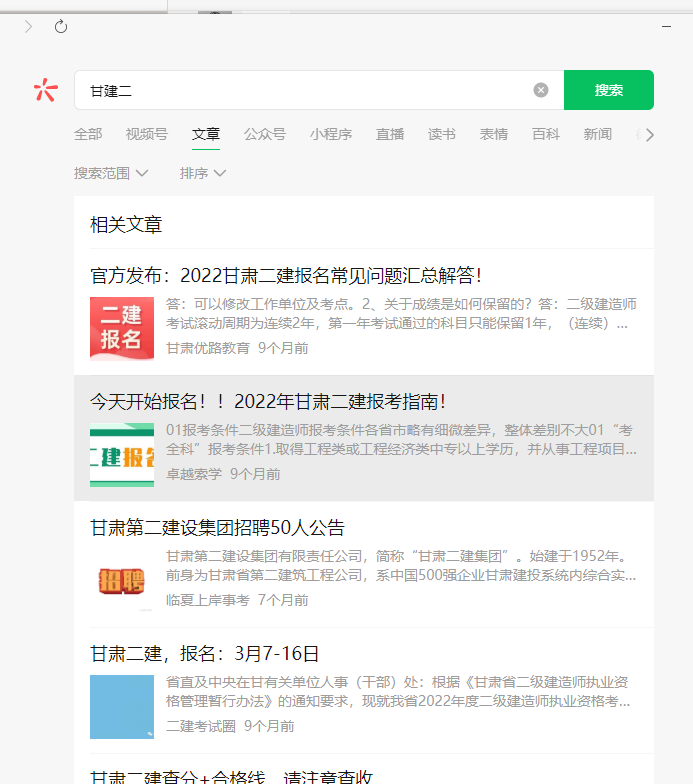Switch to the 全部 tab

point(88,134)
